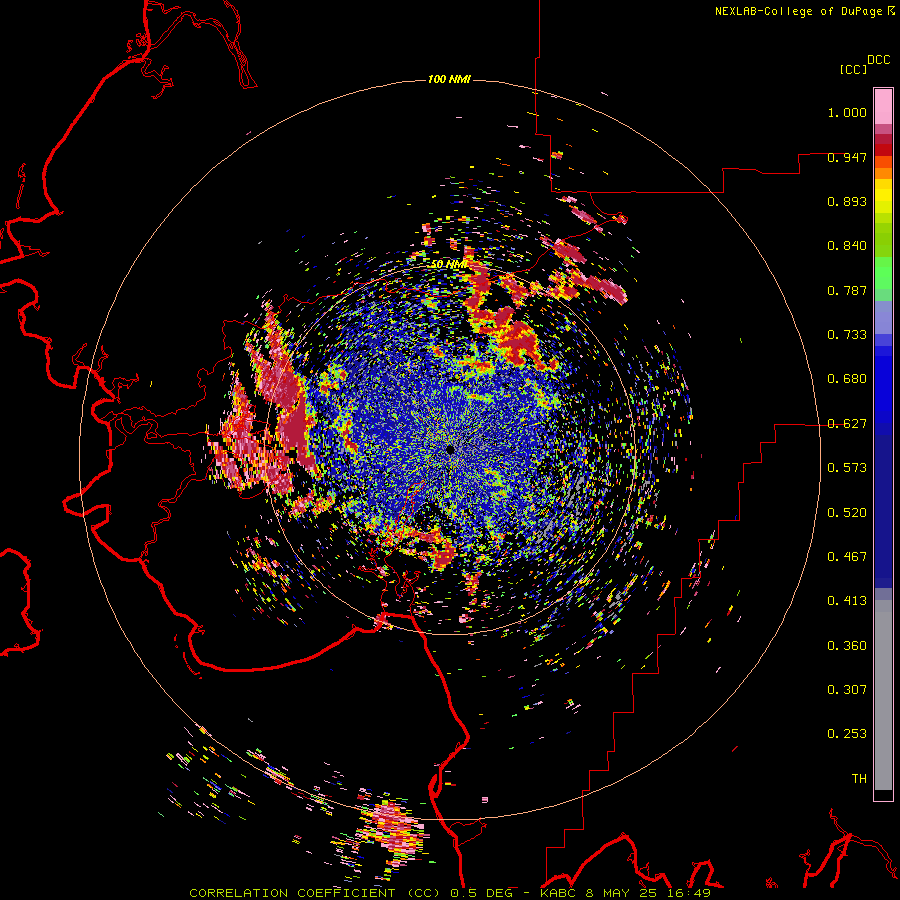Click the Correlation Coefficient caption at the bottom

click(450, 893)
